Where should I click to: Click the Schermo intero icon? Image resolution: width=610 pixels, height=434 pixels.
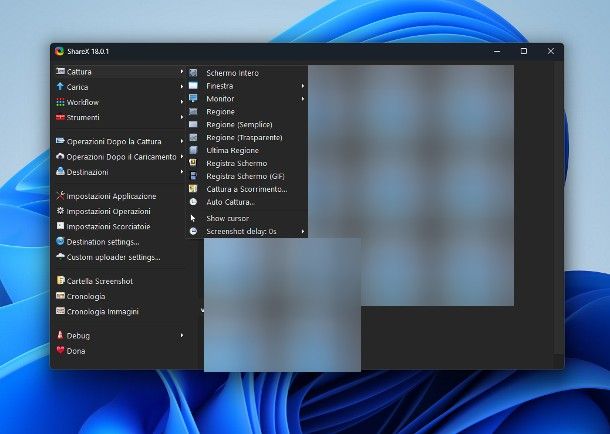pyautogui.click(x=193, y=73)
